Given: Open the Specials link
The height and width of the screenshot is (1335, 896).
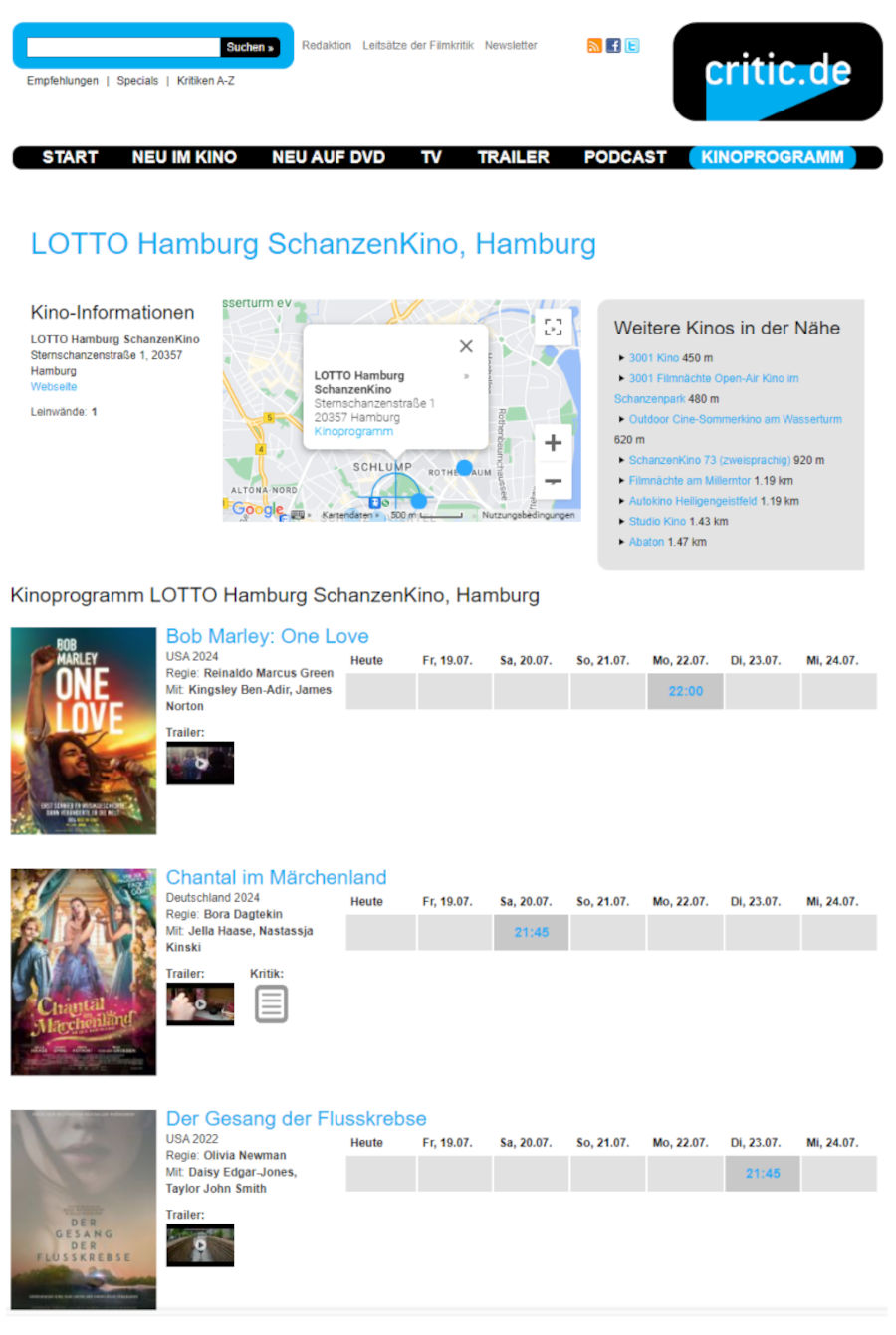Looking at the screenshot, I should point(137,81).
